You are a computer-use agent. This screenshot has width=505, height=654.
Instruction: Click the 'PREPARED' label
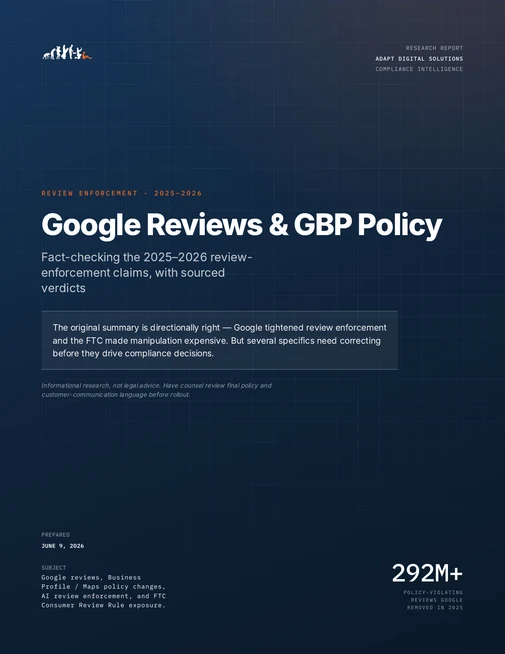[x=55, y=535]
